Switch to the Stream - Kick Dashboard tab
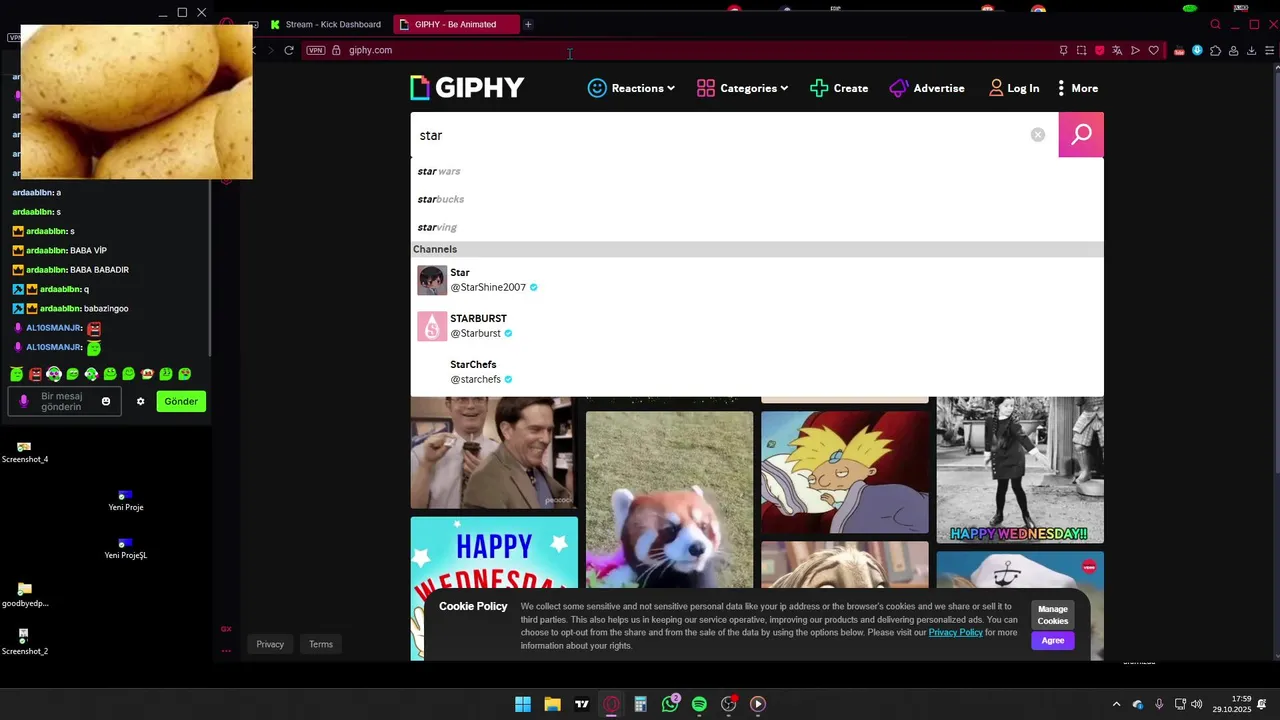Image resolution: width=1280 pixels, height=720 pixels. [325, 24]
